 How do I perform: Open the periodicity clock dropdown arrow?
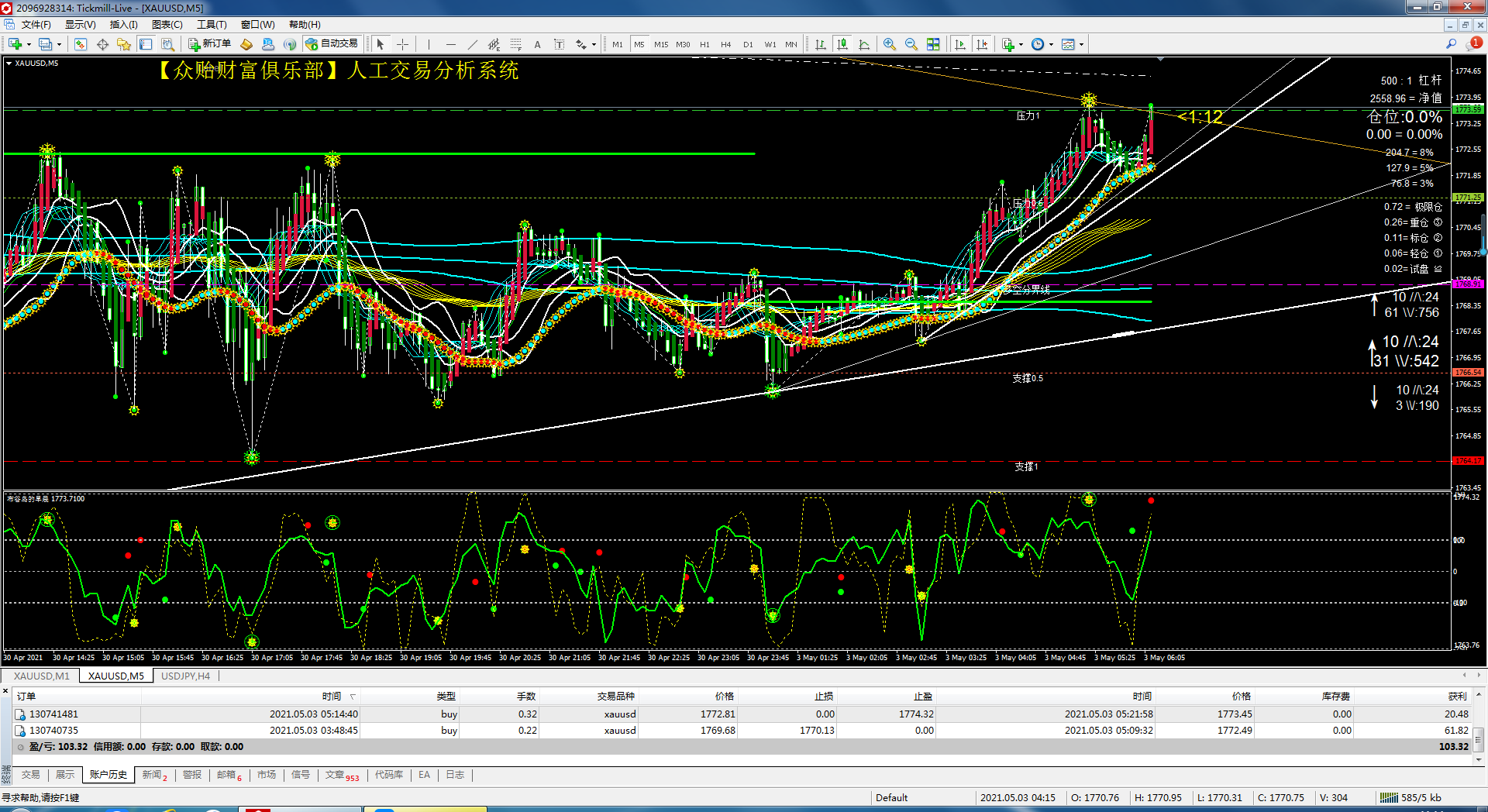pyautogui.click(x=1051, y=44)
